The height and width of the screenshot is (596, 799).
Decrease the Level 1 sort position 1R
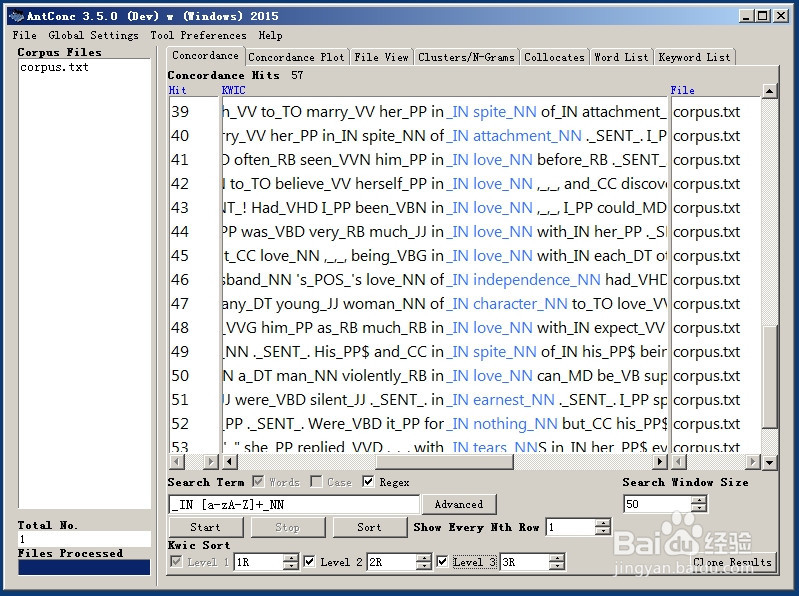(x=290, y=566)
